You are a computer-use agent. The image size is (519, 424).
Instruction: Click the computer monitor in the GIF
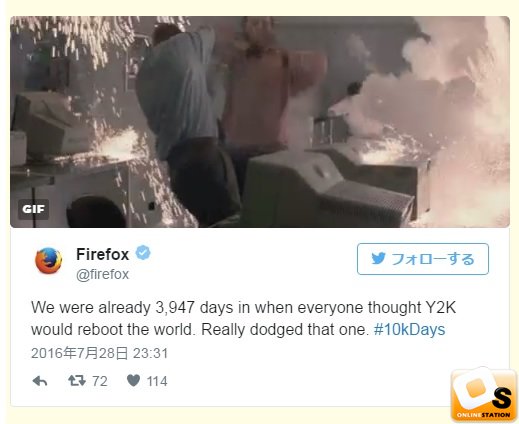click(328, 188)
